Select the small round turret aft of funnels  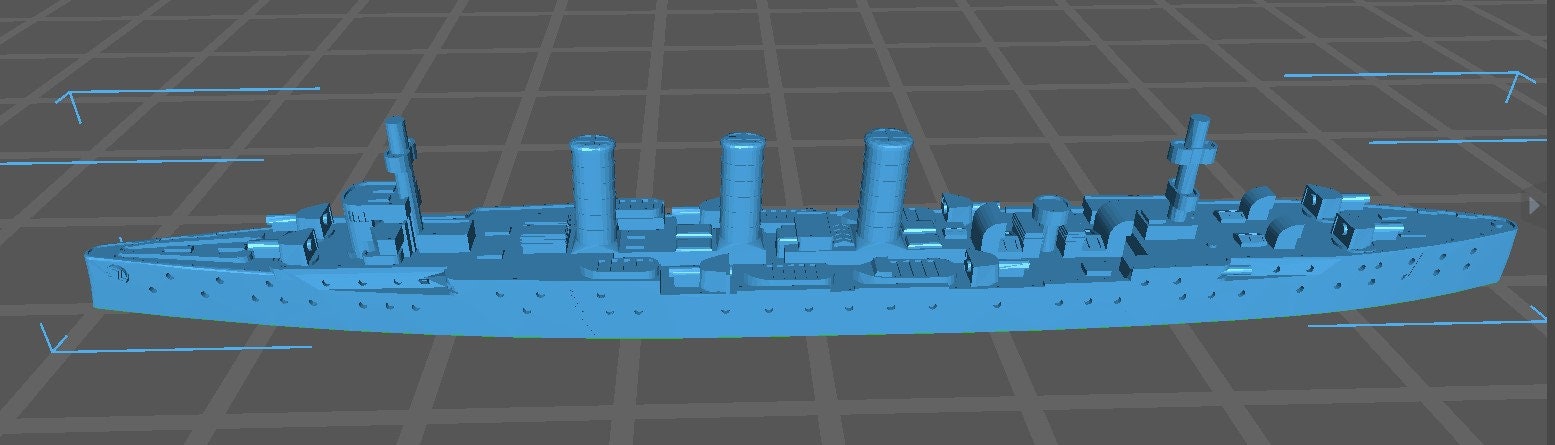pos(1048,213)
